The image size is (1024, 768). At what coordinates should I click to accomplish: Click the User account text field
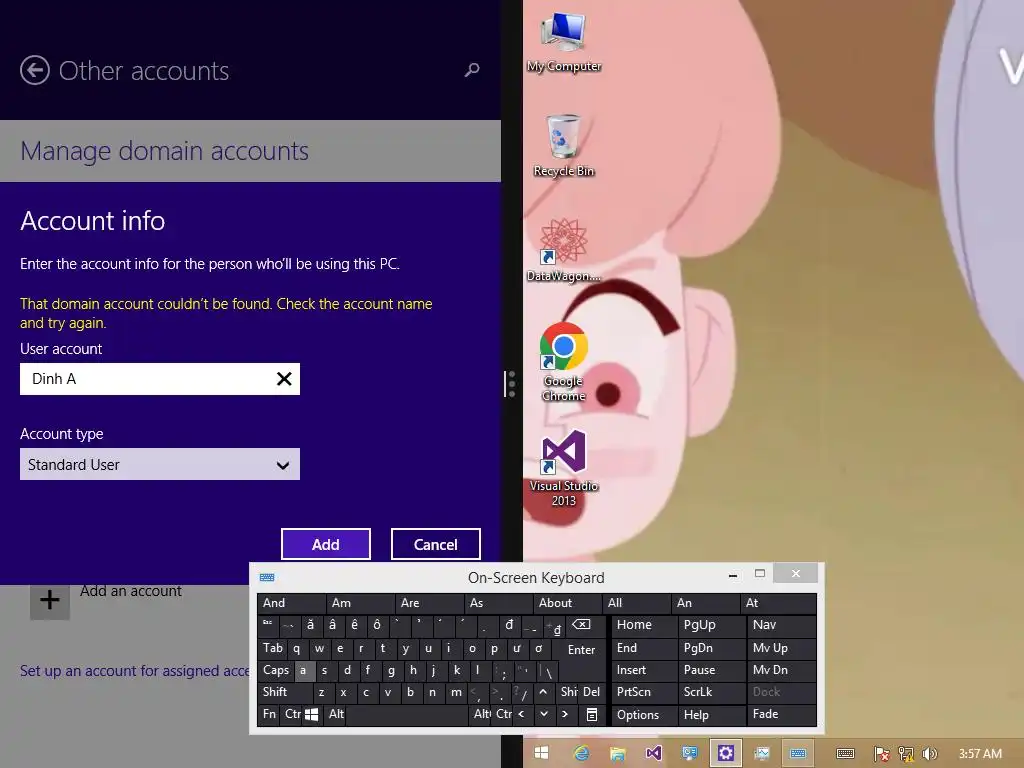tap(160, 379)
